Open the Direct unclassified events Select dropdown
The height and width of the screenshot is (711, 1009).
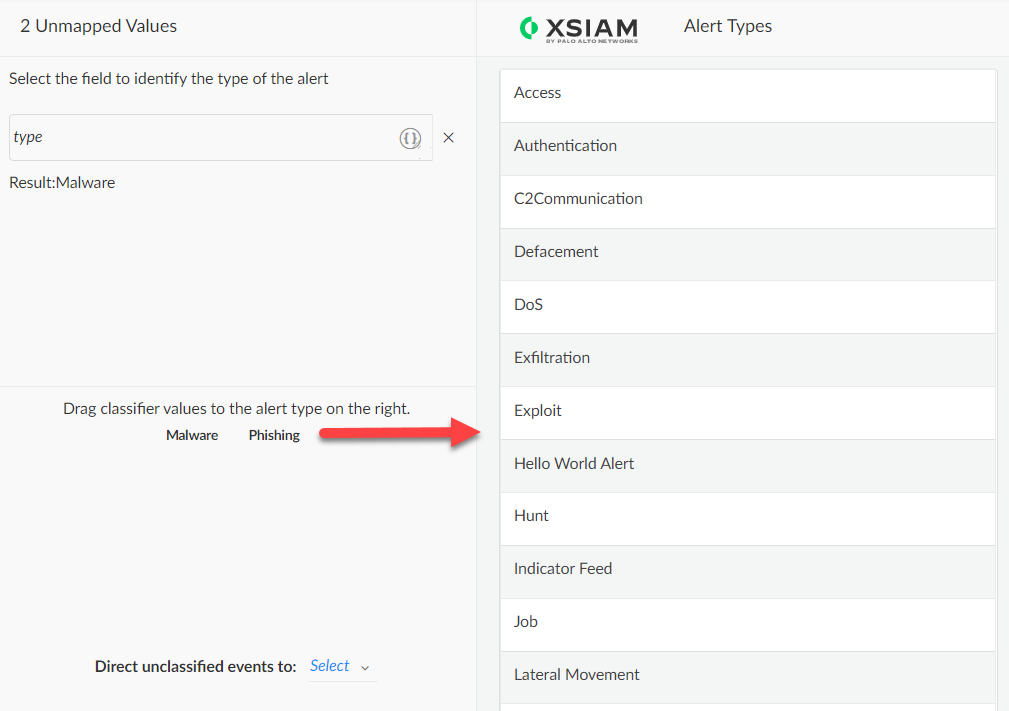click(x=342, y=666)
